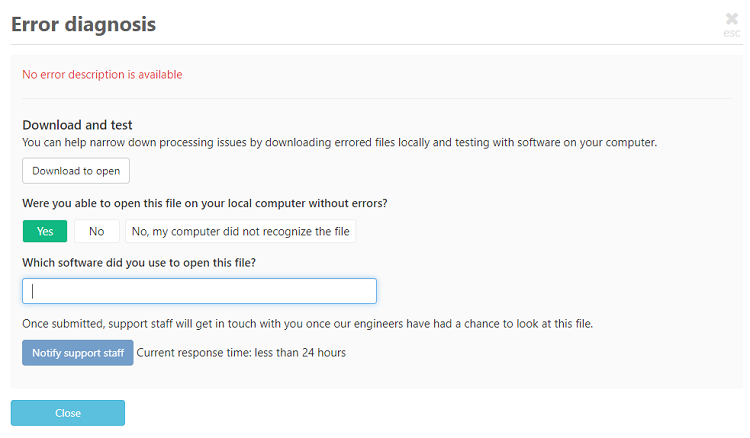750x438 pixels.
Task: Click the "Download and test" section heading
Action: pyautogui.click(x=77, y=125)
